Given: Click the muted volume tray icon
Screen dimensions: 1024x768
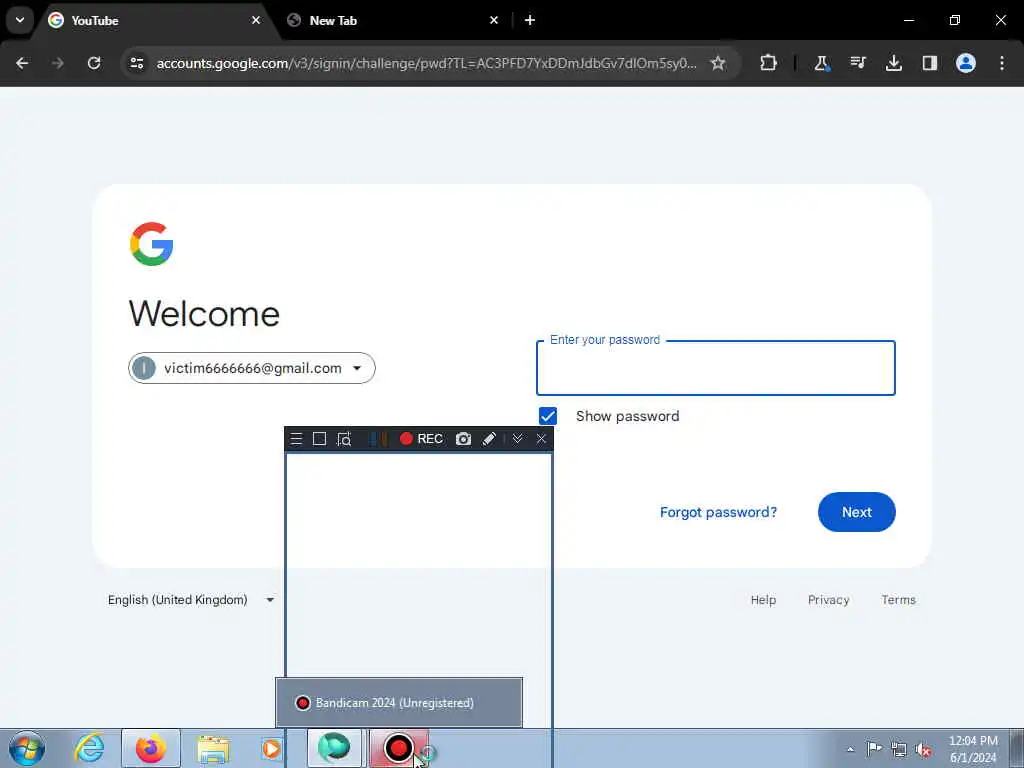Looking at the screenshot, I should (x=923, y=749).
